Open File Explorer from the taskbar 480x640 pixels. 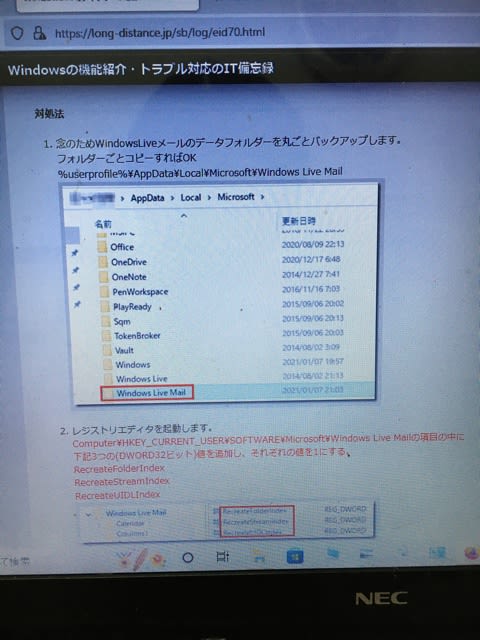(258, 556)
